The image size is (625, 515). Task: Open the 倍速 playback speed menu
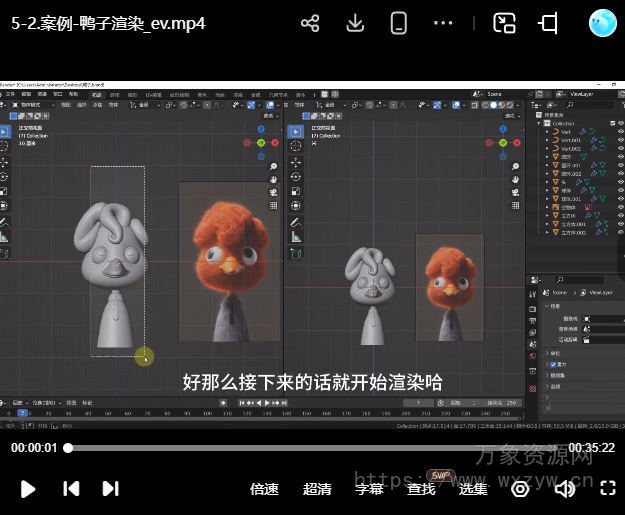[264, 489]
